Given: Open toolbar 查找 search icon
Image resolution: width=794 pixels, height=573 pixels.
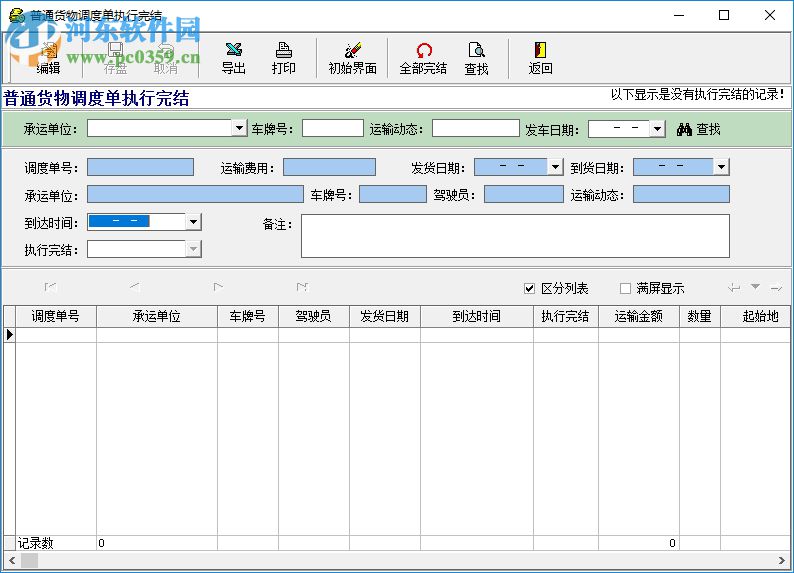Looking at the screenshot, I should pyautogui.click(x=476, y=58).
